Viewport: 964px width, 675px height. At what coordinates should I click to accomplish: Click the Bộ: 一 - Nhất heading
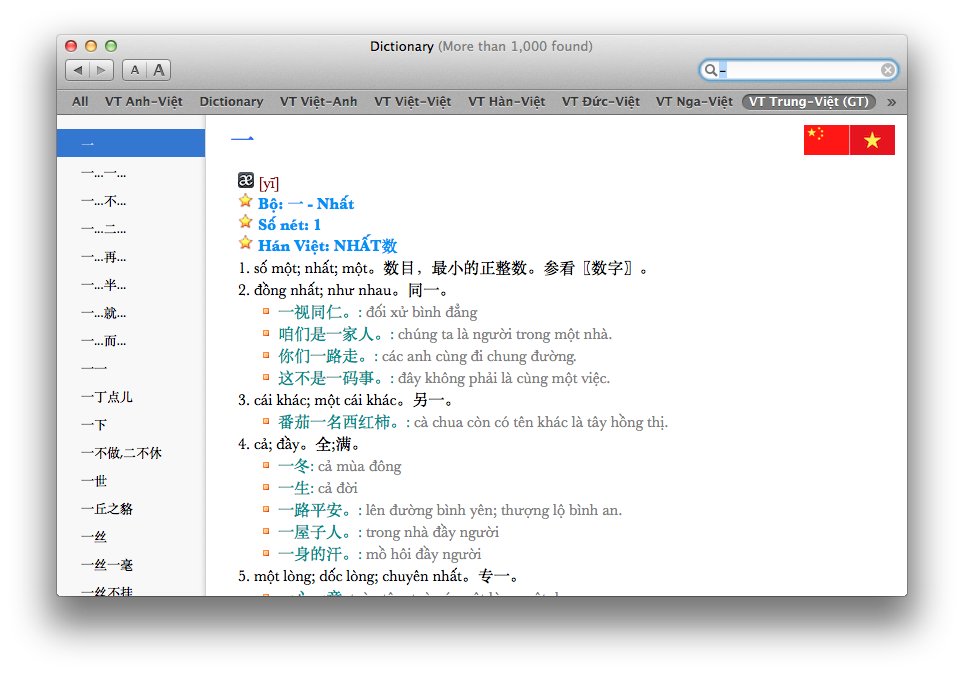pyautogui.click(x=306, y=203)
